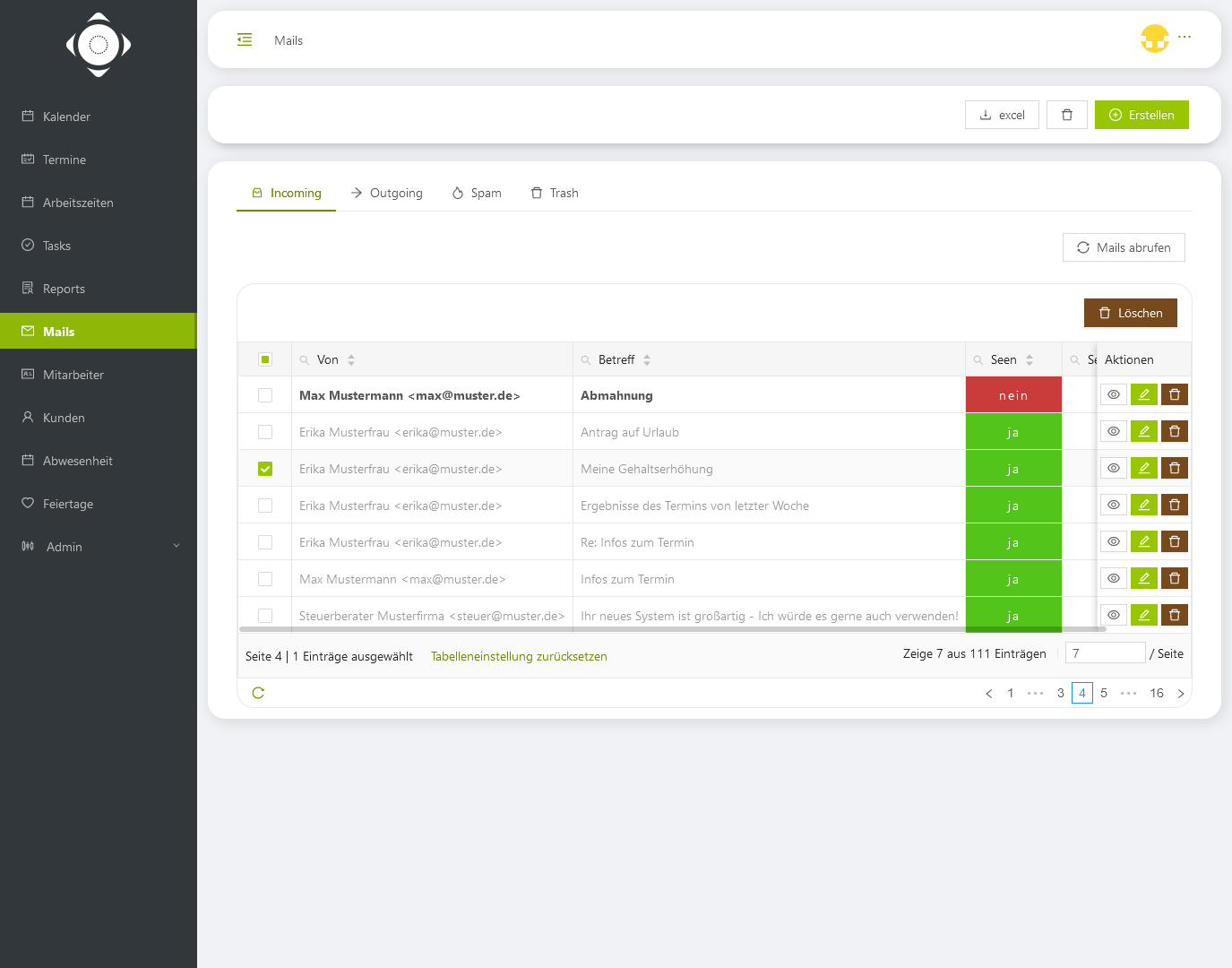Click the Mails abrufen button
The image size is (1232, 968).
1124,248
